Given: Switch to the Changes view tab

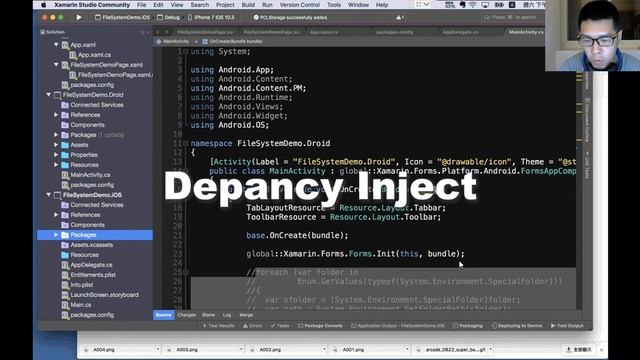Looking at the screenshot, I should point(187,315).
